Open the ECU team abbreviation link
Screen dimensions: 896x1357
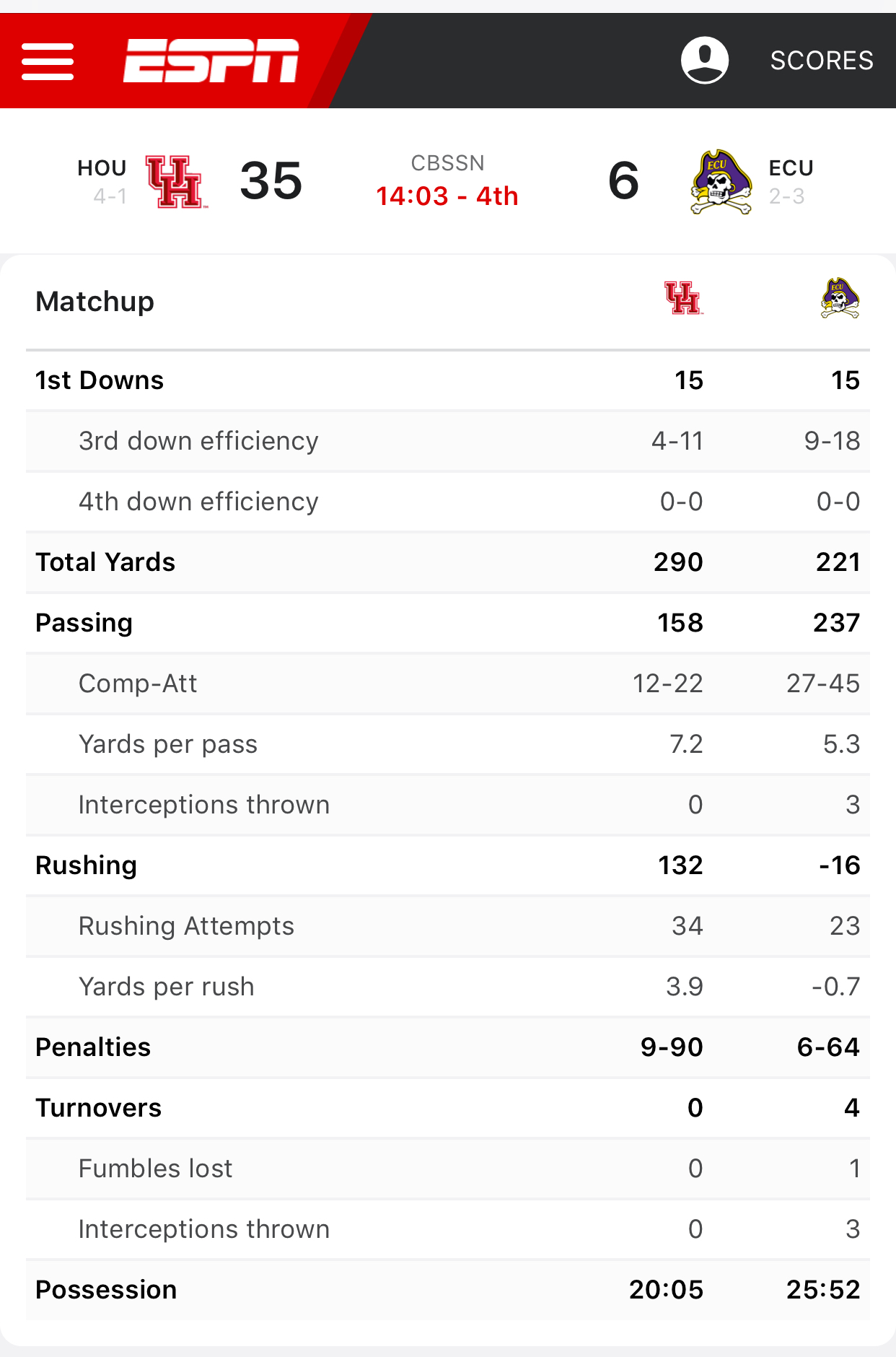791,168
